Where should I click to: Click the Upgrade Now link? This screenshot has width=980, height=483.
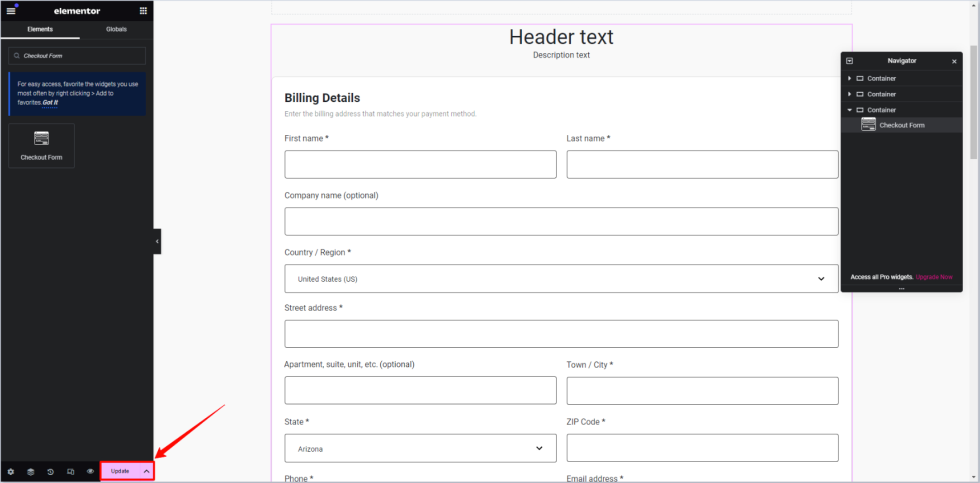pyautogui.click(x=934, y=276)
